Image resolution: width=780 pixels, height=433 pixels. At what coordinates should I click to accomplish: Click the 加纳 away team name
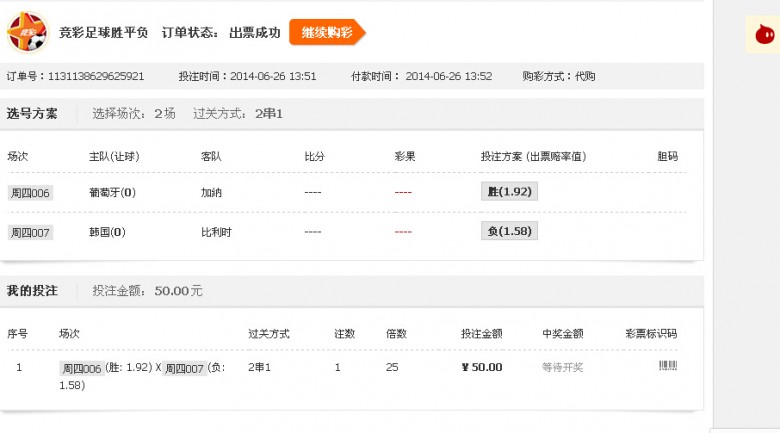[211, 193]
